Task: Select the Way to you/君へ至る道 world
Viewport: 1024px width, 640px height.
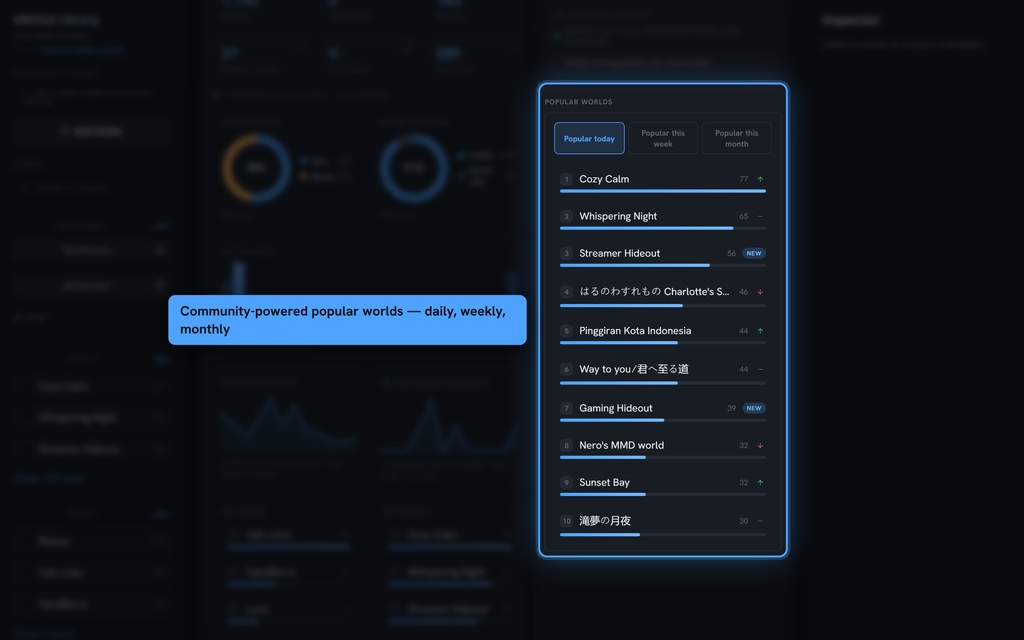Action: [662, 373]
